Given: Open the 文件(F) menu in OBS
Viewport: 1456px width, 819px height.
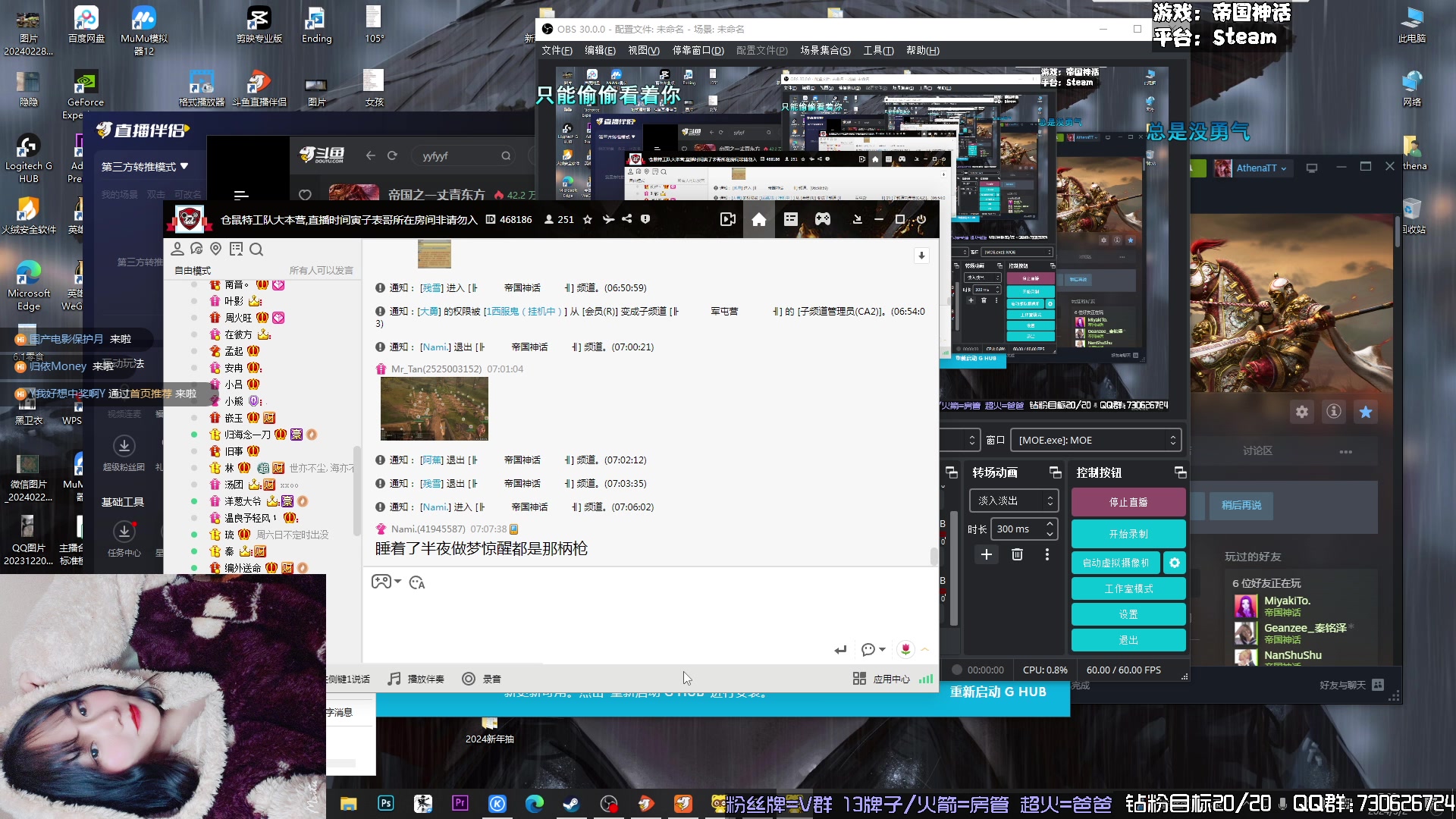Looking at the screenshot, I should pos(557,51).
